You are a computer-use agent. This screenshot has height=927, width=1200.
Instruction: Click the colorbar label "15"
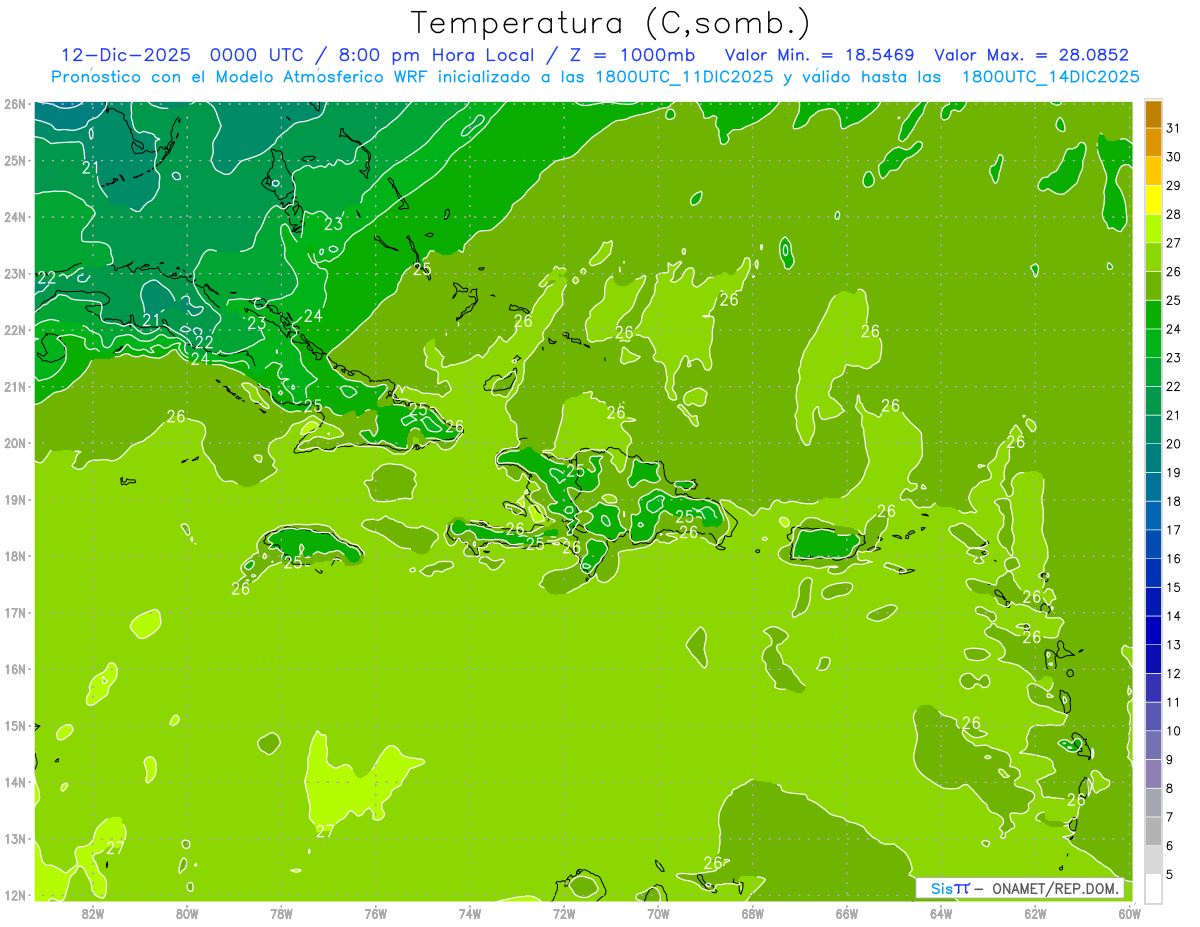pyautogui.click(x=1173, y=587)
